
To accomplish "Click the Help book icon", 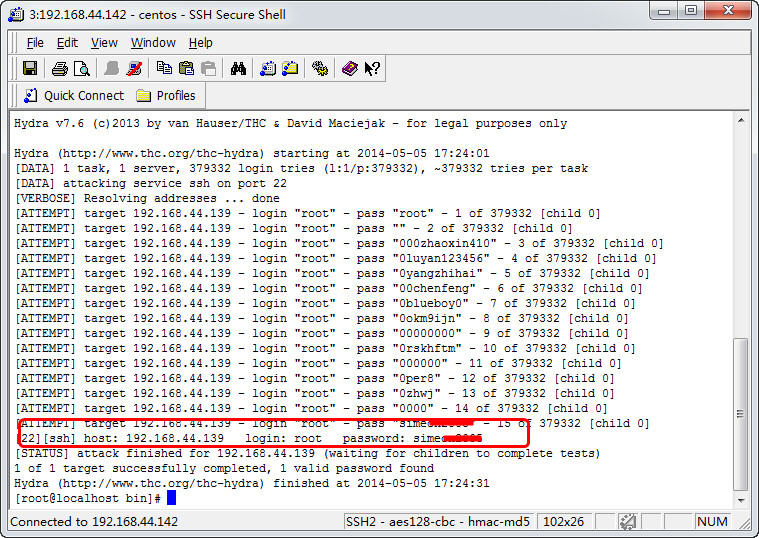I will [x=349, y=69].
